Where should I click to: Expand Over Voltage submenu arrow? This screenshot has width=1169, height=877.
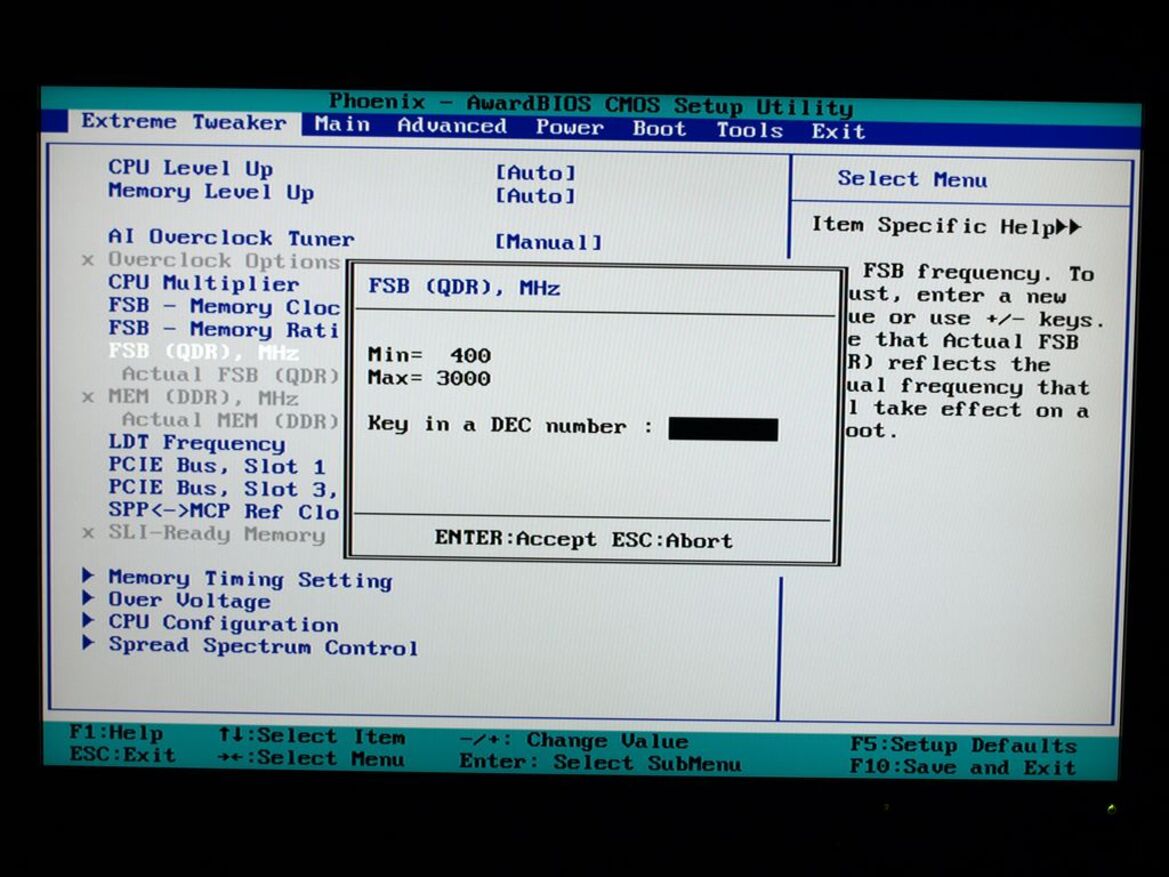[88, 597]
